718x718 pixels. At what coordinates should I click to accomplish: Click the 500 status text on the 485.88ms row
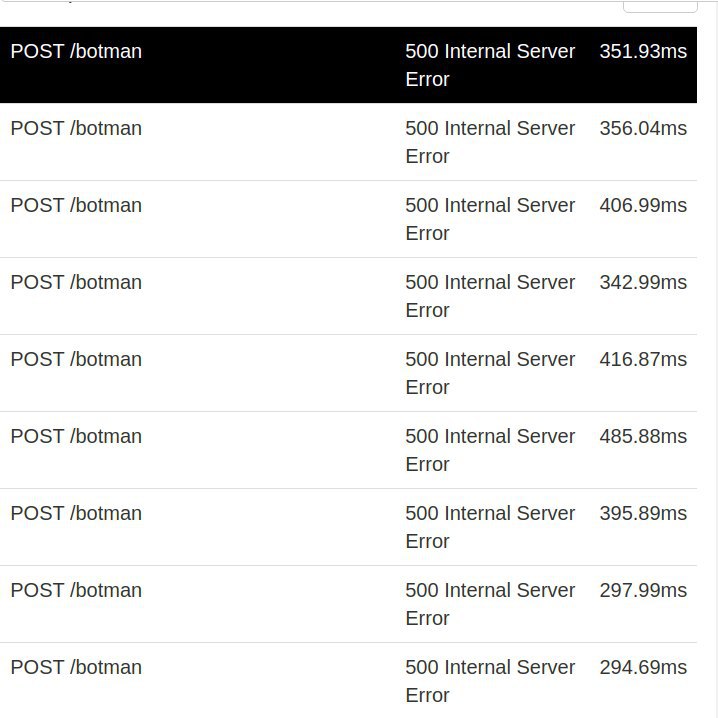coord(490,450)
